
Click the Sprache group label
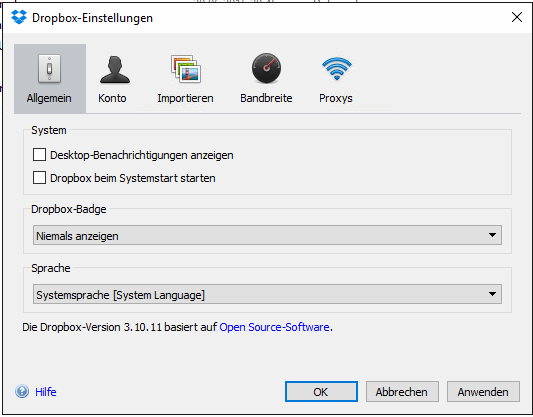pos(51,268)
